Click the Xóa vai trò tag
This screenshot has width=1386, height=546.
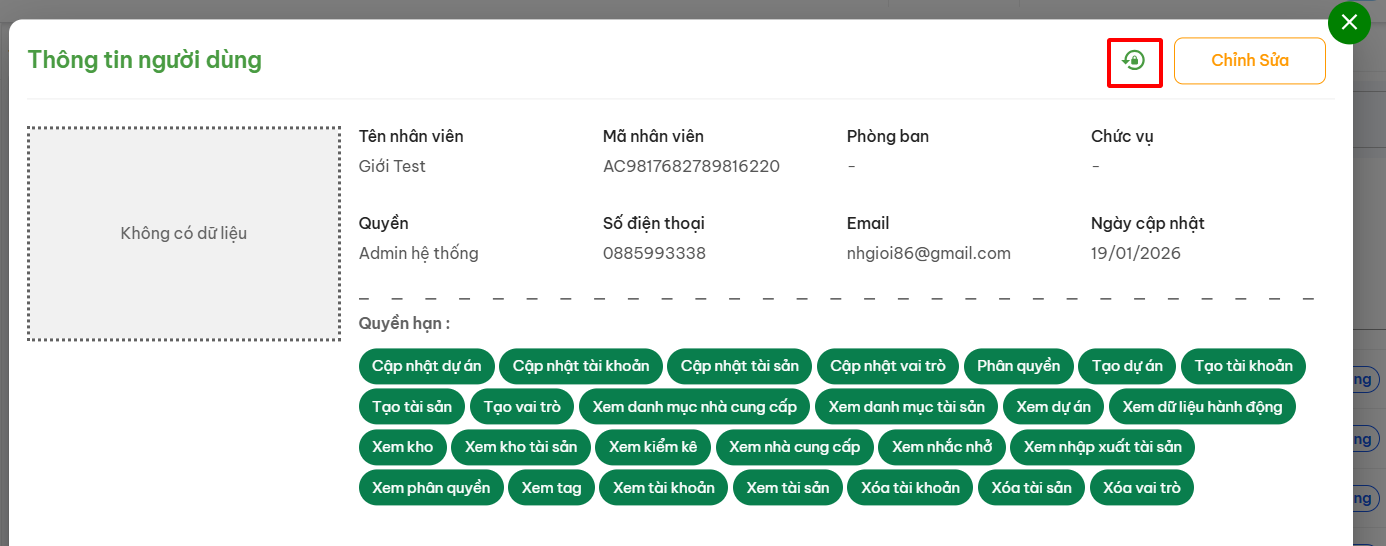1141,488
